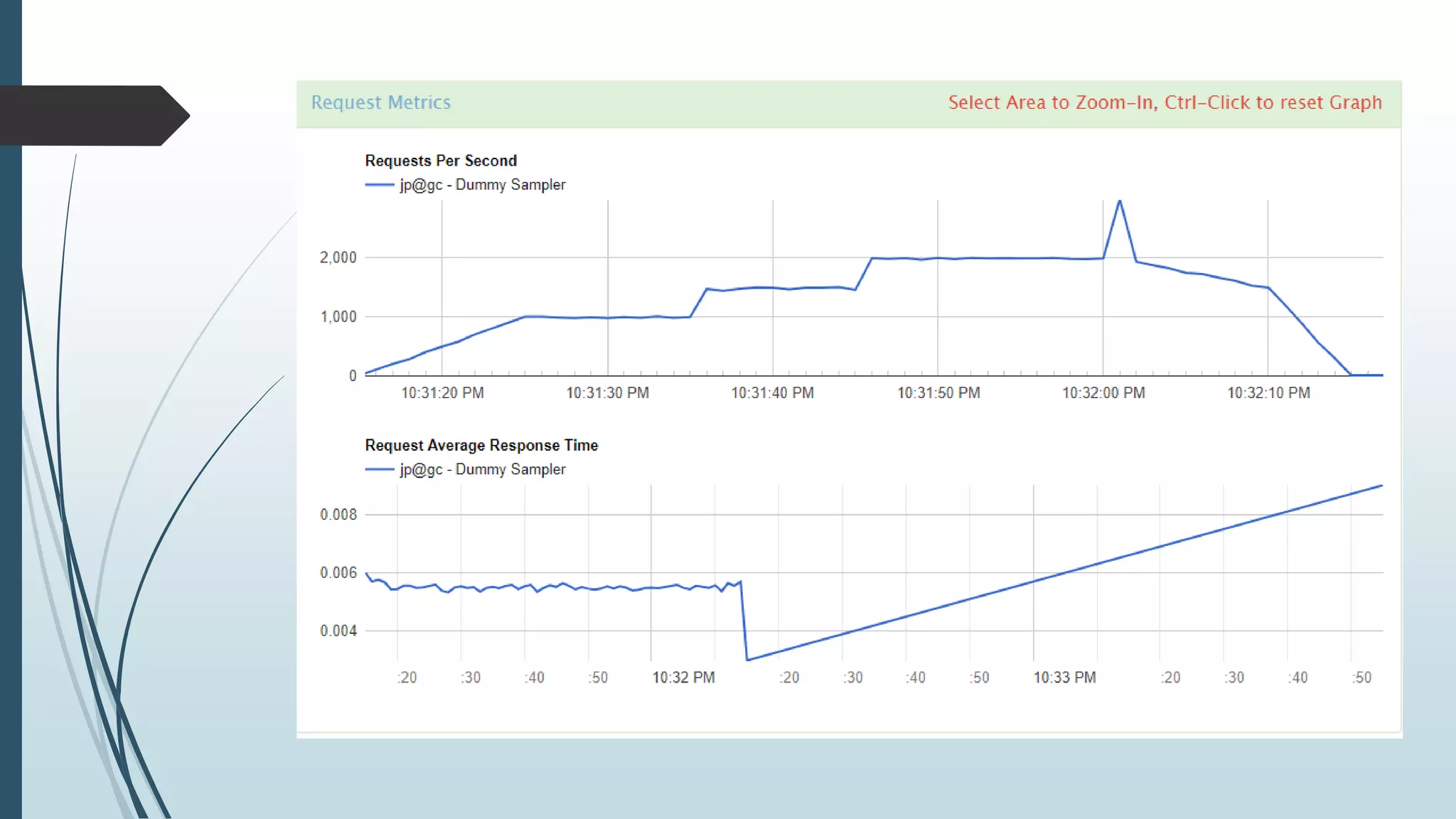
Task: Click the 10:31:30 PM axis label
Action: (607, 392)
